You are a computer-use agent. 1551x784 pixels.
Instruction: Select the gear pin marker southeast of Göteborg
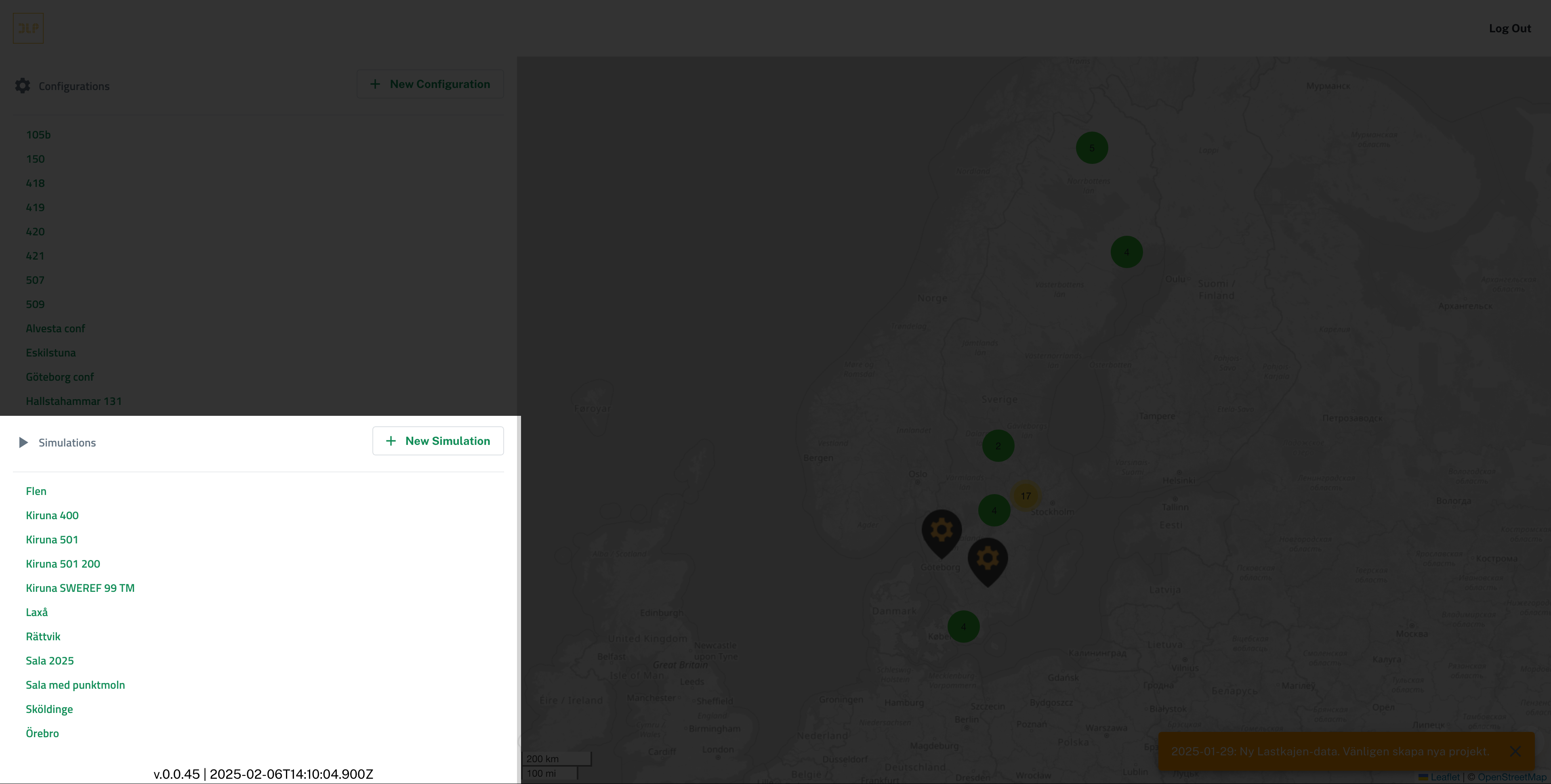click(988, 562)
